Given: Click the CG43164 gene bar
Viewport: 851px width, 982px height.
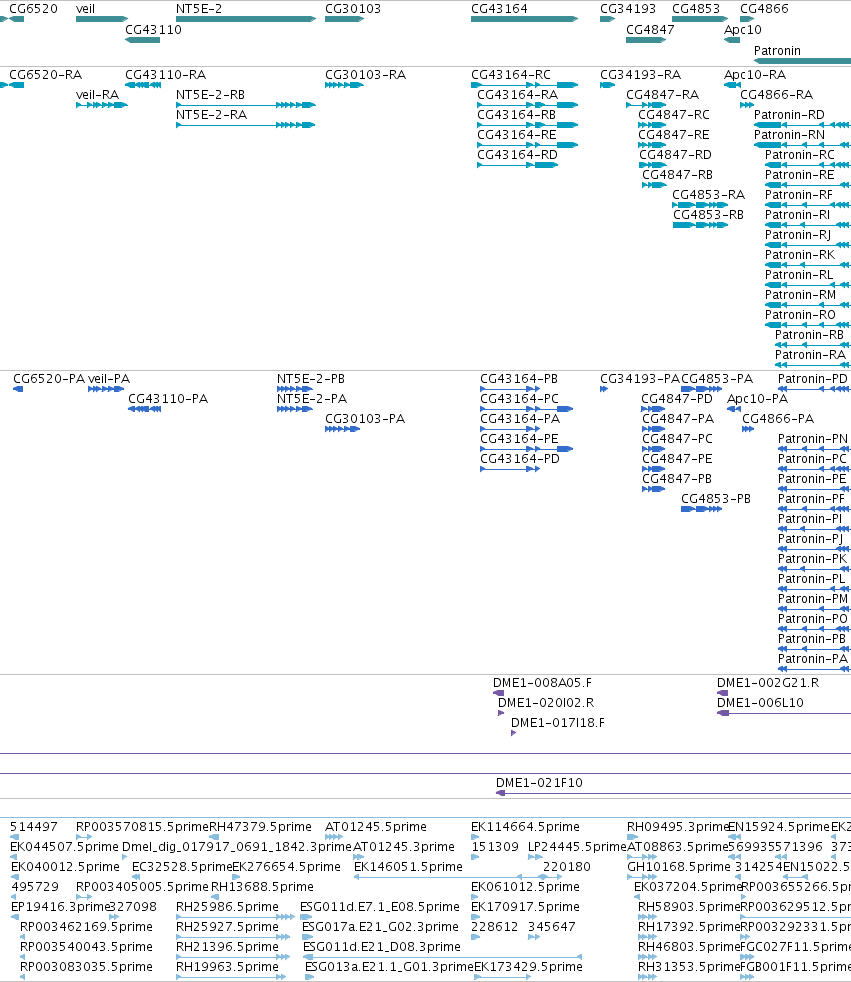Looking at the screenshot, I should click(x=524, y=19).
